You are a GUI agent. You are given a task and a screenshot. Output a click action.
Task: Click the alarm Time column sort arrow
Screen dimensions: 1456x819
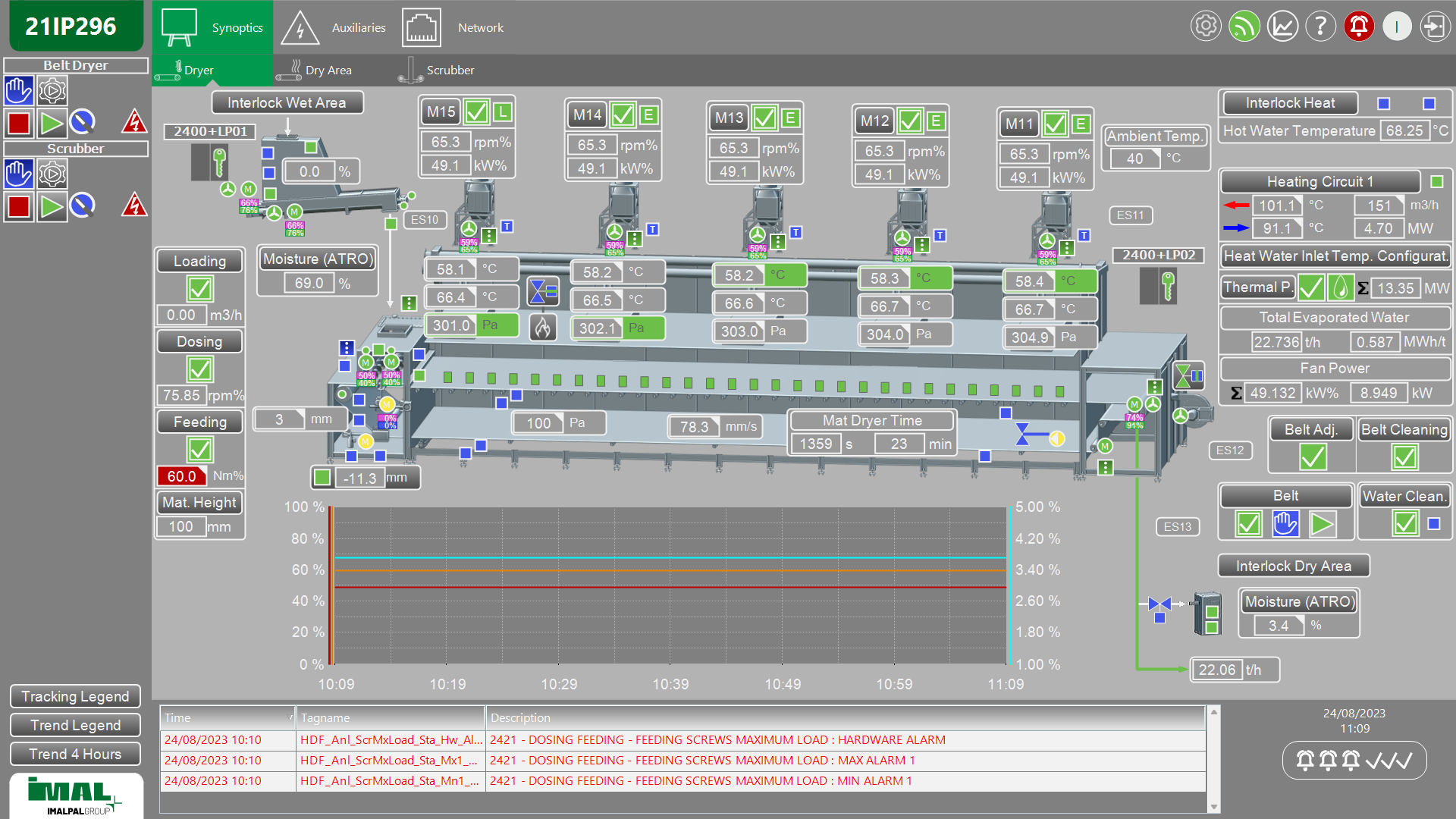click(291, 717)
